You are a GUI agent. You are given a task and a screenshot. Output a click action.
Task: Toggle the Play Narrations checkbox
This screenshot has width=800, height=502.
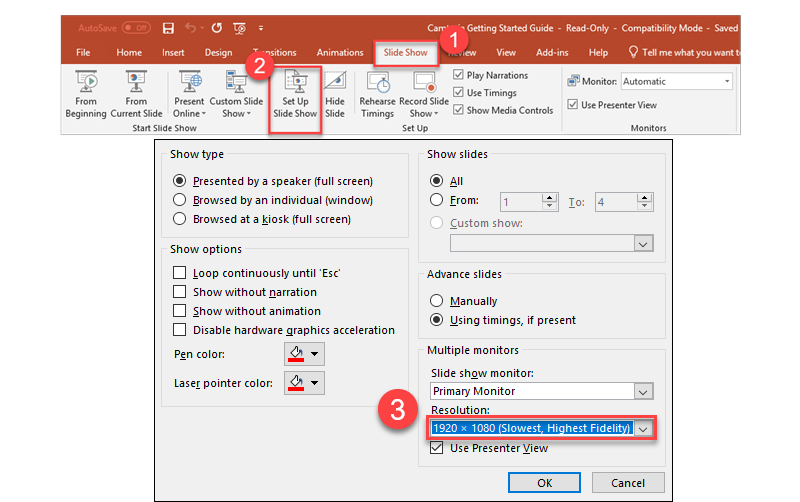point(459,75)
